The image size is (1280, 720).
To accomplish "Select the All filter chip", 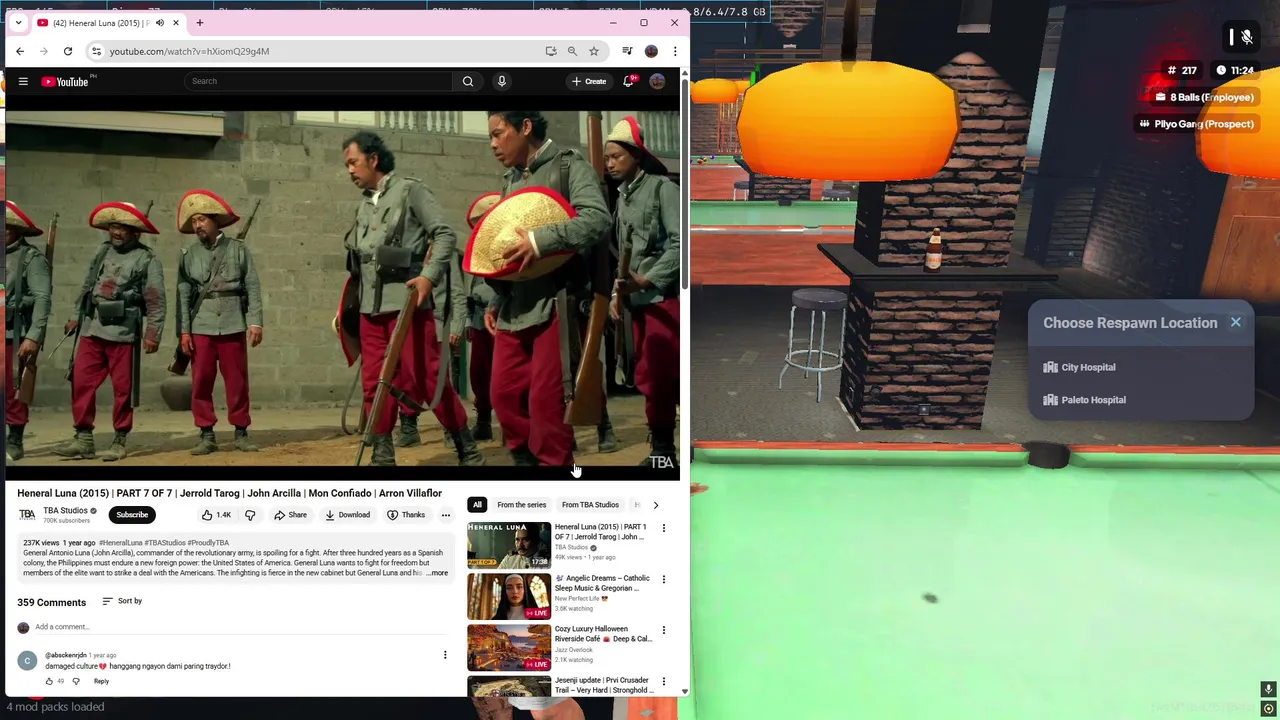I will point(477,505).
